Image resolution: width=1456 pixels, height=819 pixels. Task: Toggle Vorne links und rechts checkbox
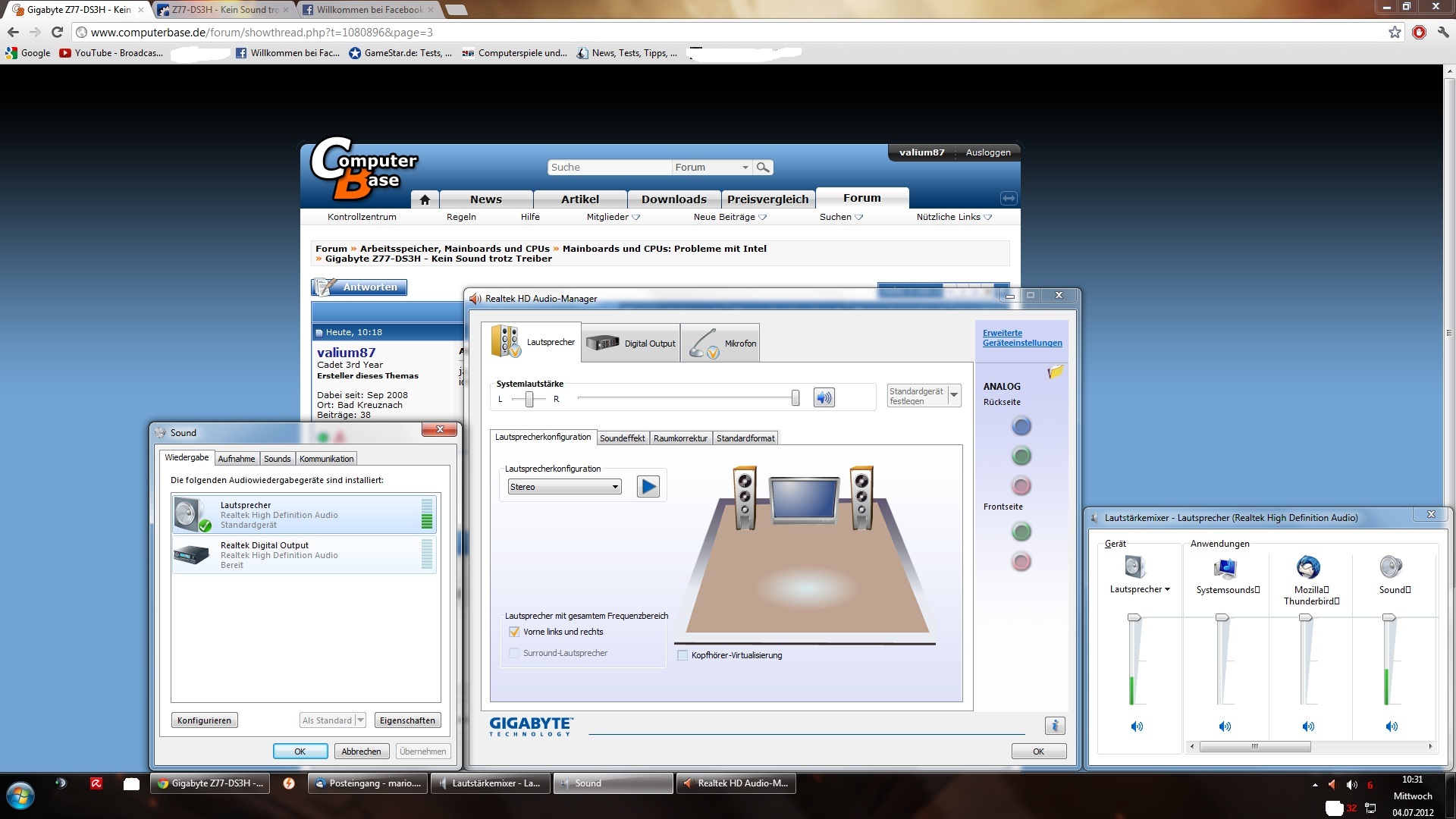pyautogui.click(x=514, y=632)
